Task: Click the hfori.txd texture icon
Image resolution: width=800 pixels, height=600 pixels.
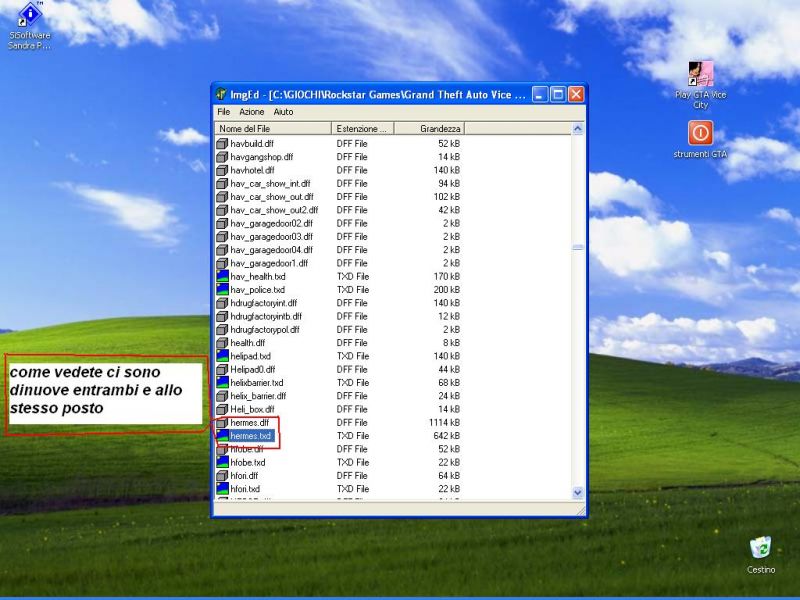Action: (222, 489)
